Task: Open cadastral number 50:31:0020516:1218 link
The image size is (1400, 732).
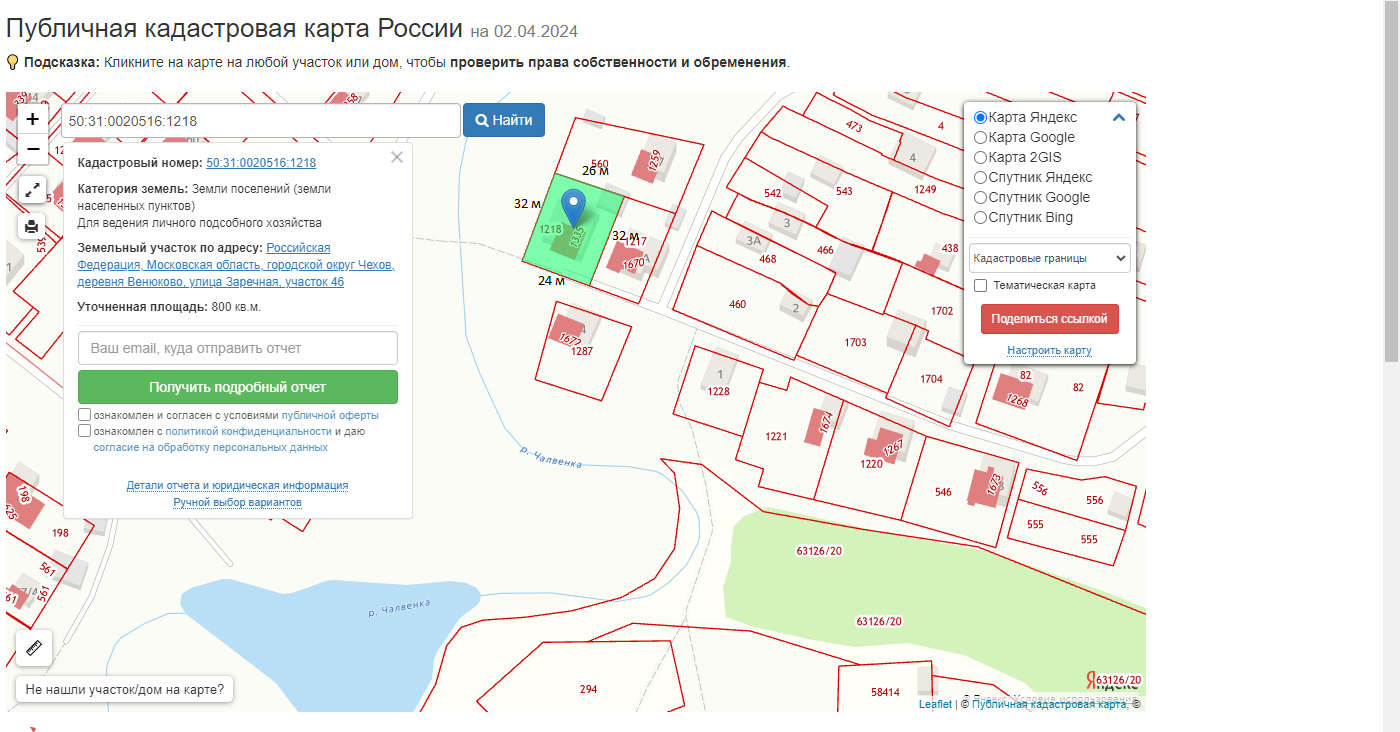Action: pyautogui.click(x=261, y=163)
